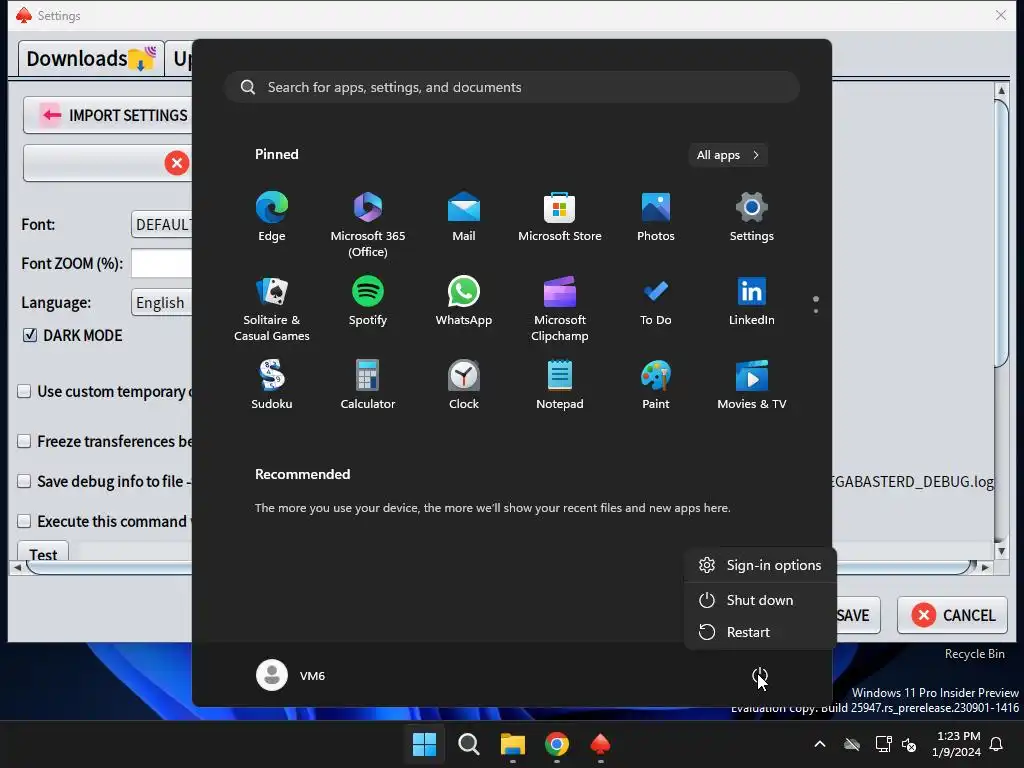Click the CANCEL button in Settings
1024x768 pixels.
click(952, 615)
